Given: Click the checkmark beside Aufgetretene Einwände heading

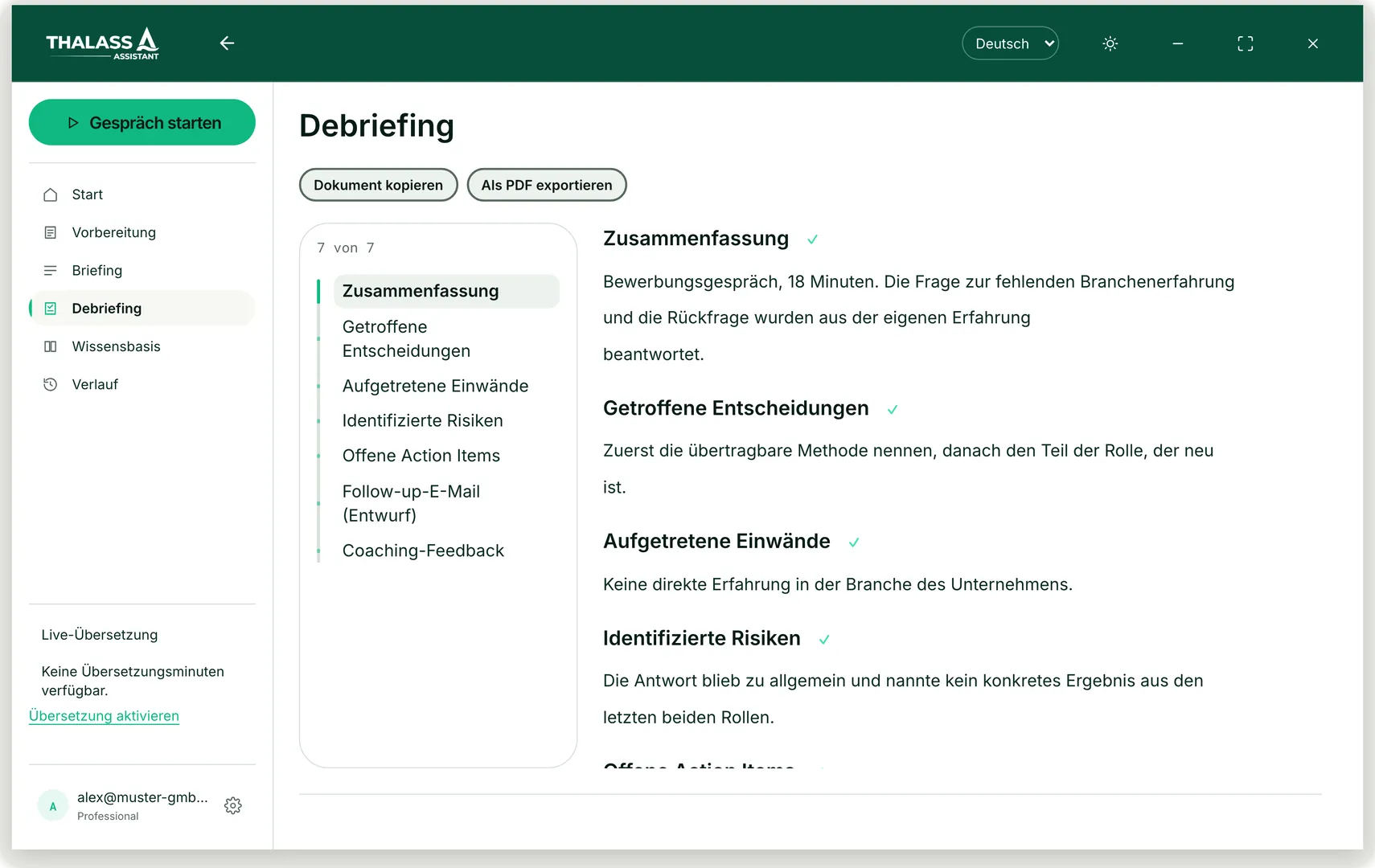Looking at the screenshot, I should (854, 542).
